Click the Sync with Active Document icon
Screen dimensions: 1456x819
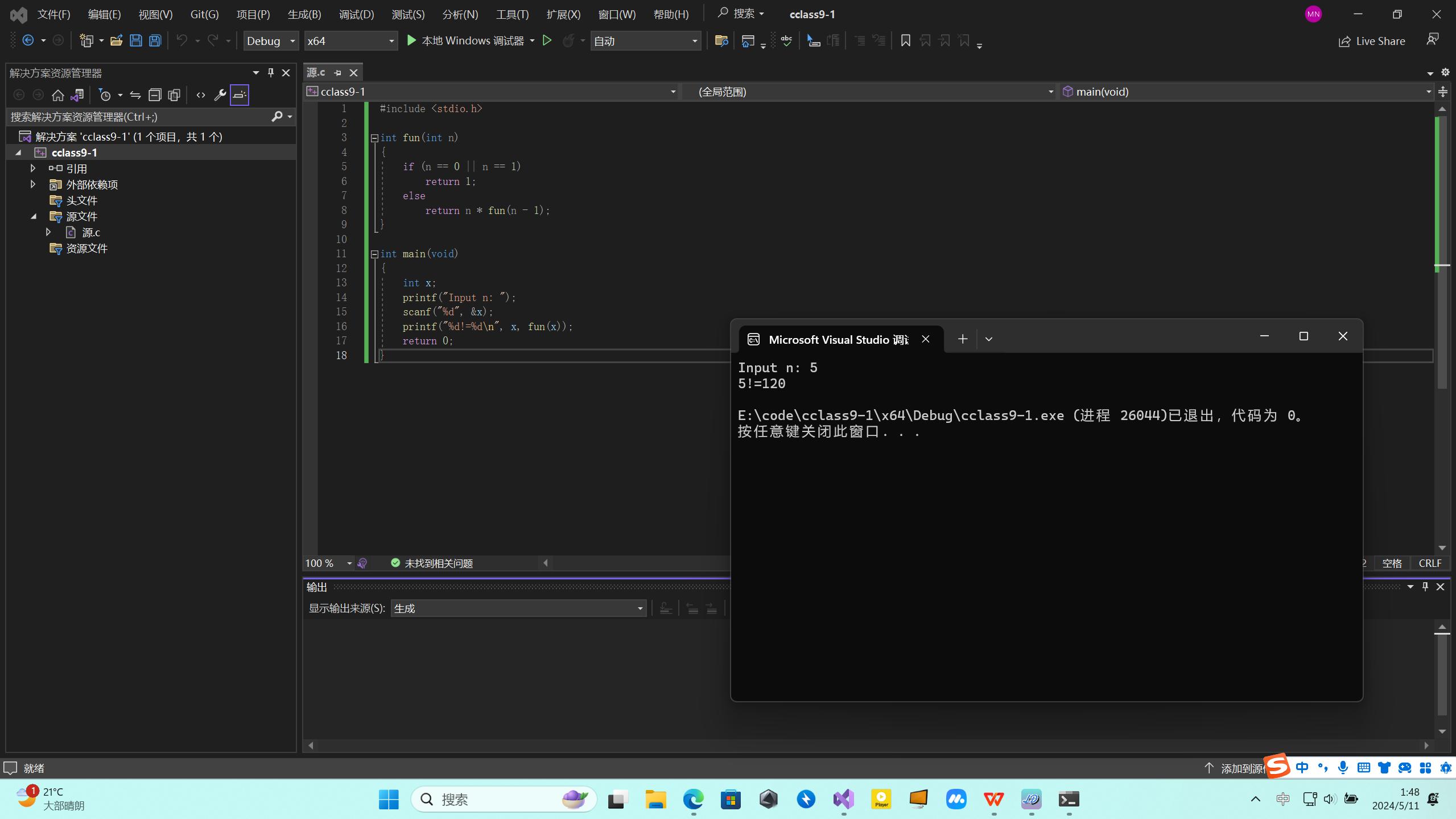[135, 95]
